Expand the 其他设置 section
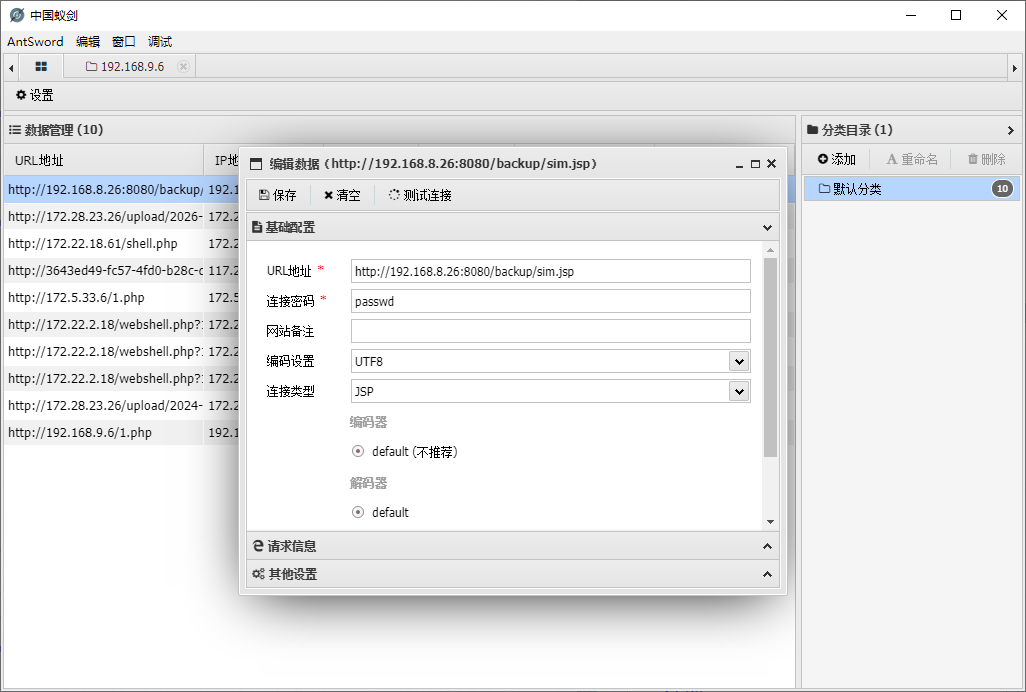 [x=512, y=574]
